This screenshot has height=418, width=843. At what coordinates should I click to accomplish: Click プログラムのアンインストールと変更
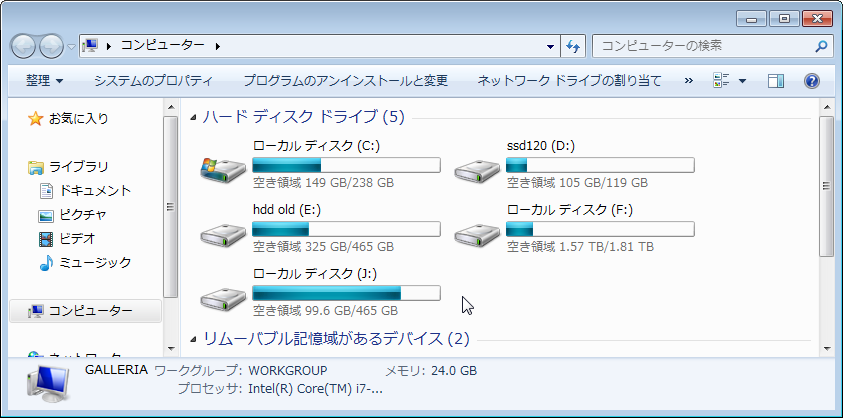(x=345, y=81)
